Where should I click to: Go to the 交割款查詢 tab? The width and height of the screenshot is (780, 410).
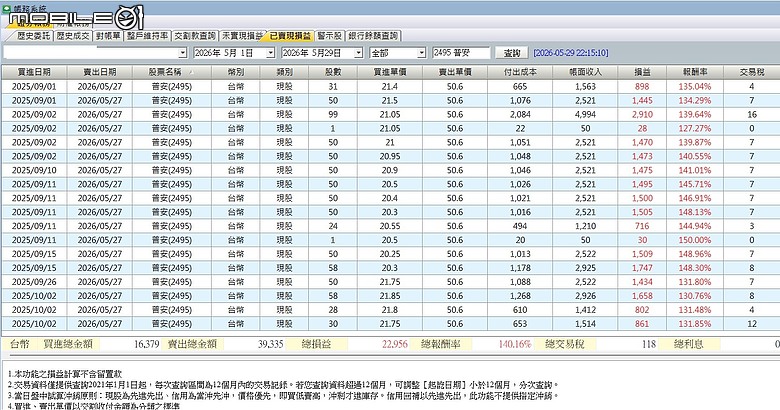point(195,36)
